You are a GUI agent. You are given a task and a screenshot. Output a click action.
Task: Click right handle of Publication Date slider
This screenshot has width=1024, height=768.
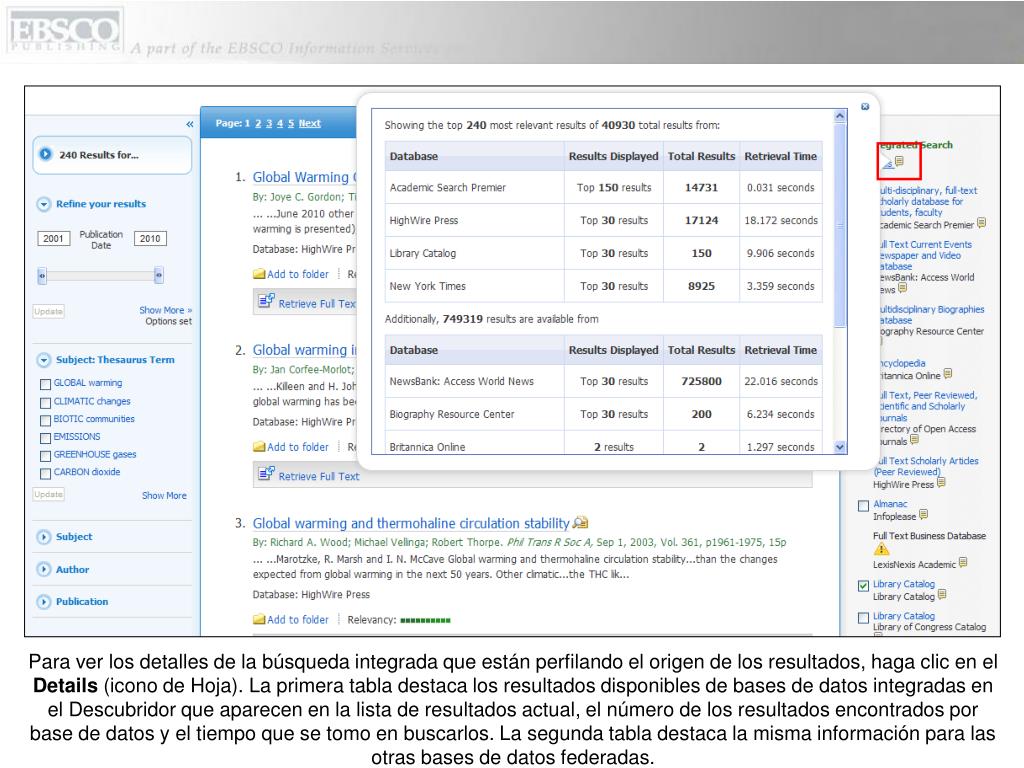point(159,276)
